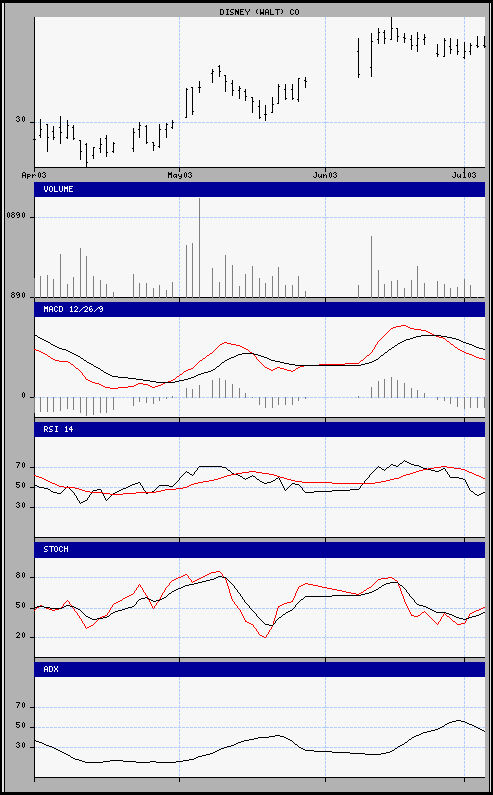493x795 pixels.
Task: Select the MACD 12/26/9 panel header
Action: [x=260, y=309]
